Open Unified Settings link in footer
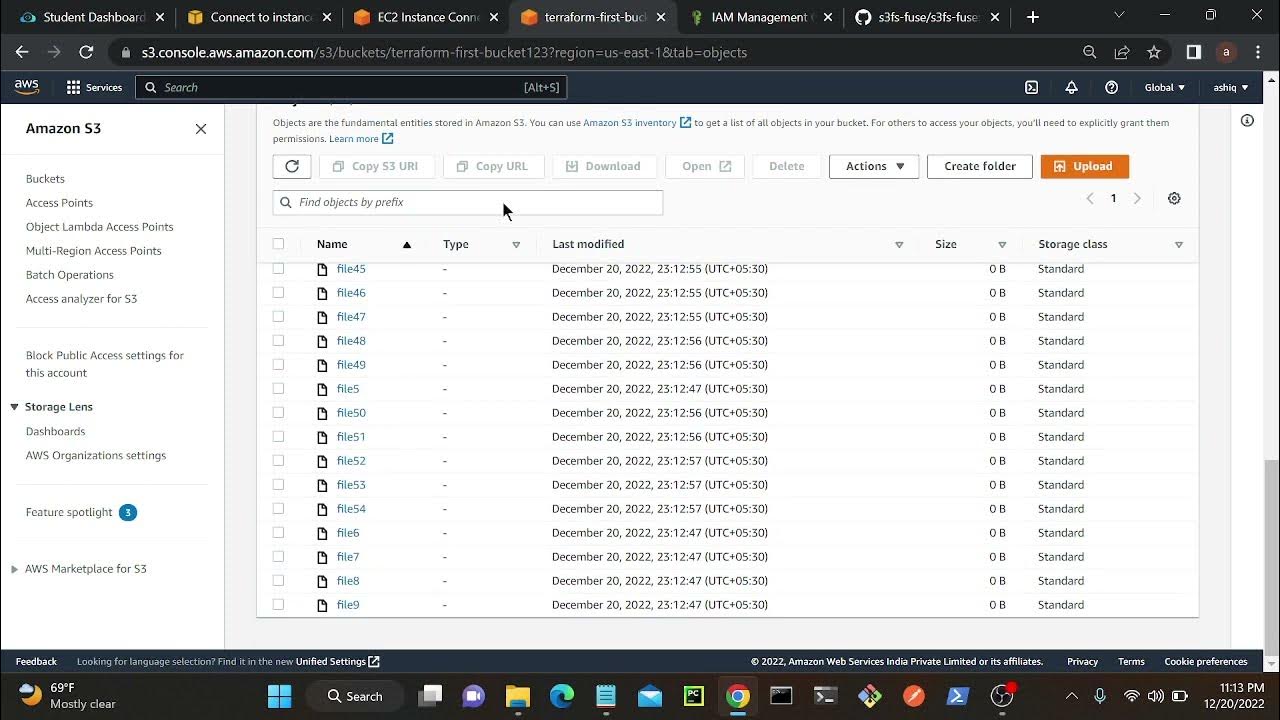 point(337,662)
